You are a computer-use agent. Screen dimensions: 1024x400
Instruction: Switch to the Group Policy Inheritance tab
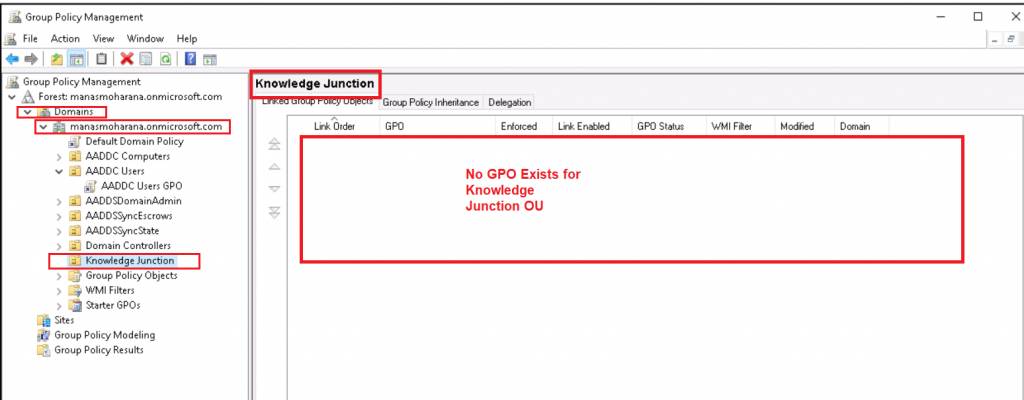coord(430,102)
